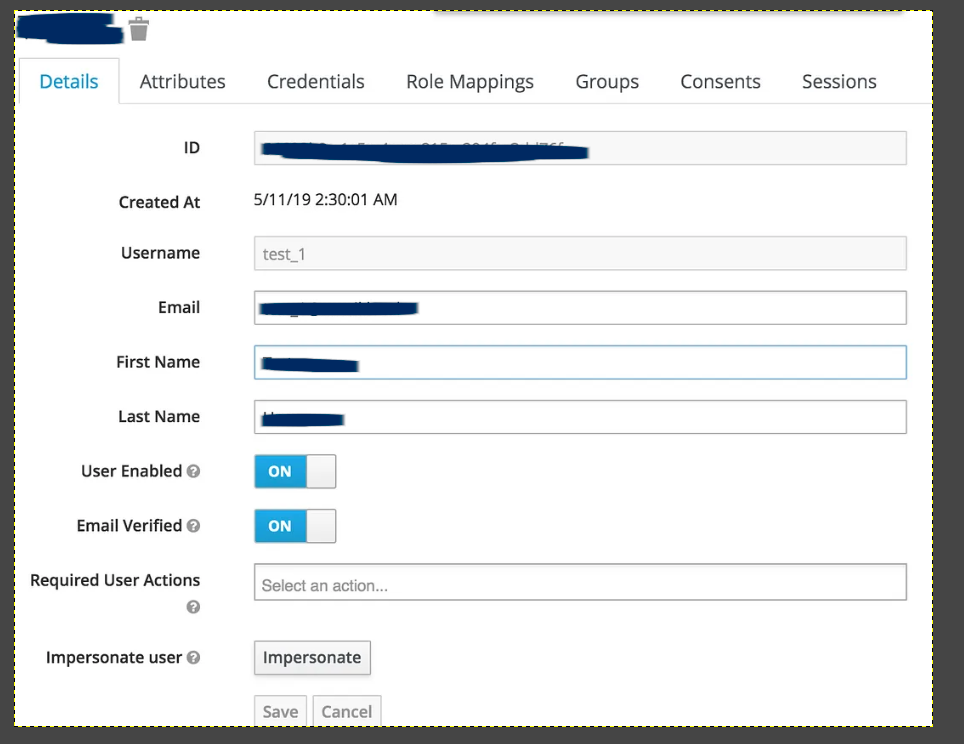
Task: Click the Cancel button
Action: pyautogui.click(x=347, y=711)
